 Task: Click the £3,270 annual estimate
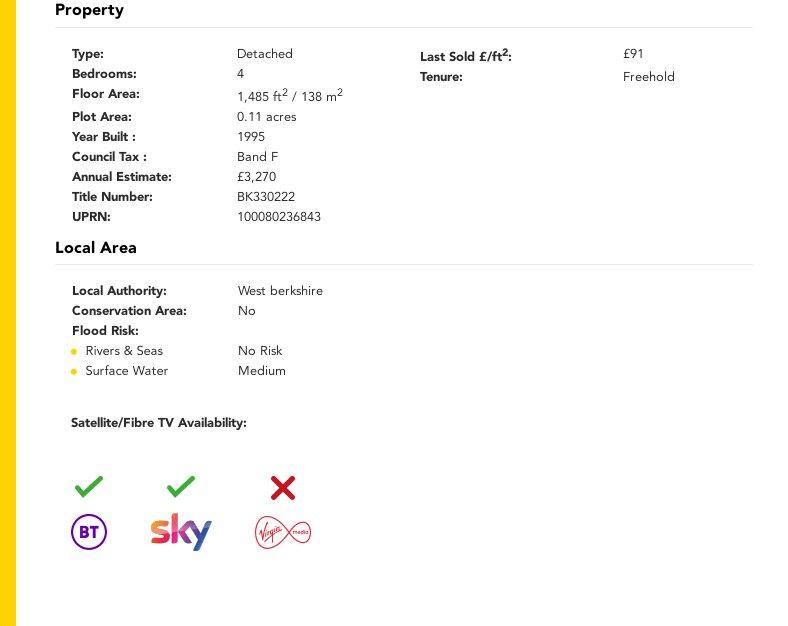pyautogui.click(x=256, y=177)
